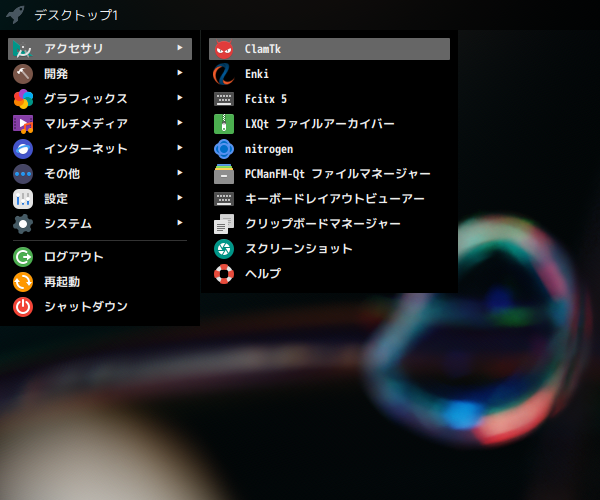Viewport: 600px width, 500px height.
Task: Click the キーボードレイアウトビューアー keyboard icon
Action: tap(224, 199)
